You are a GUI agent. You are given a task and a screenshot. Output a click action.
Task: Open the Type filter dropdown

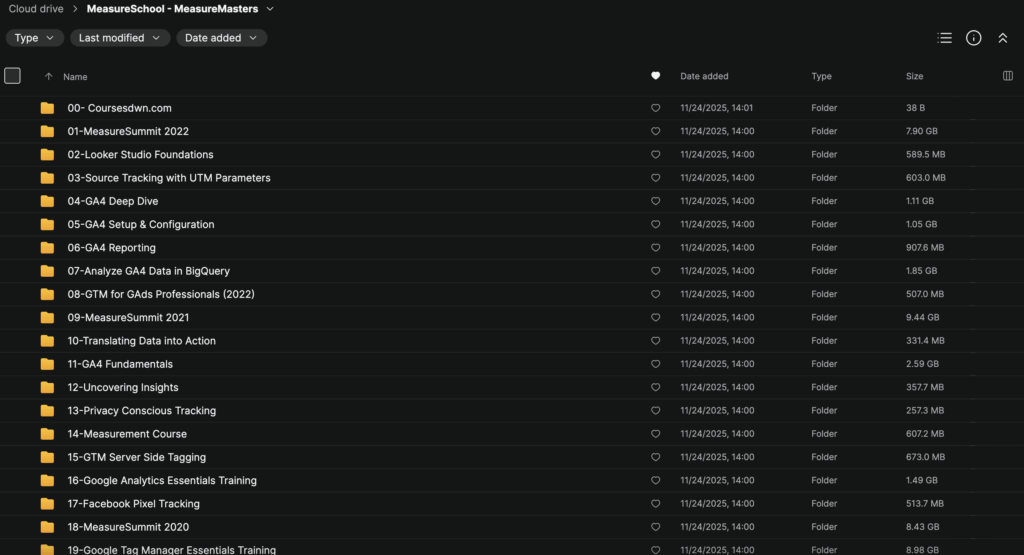[x=34, y=38]
